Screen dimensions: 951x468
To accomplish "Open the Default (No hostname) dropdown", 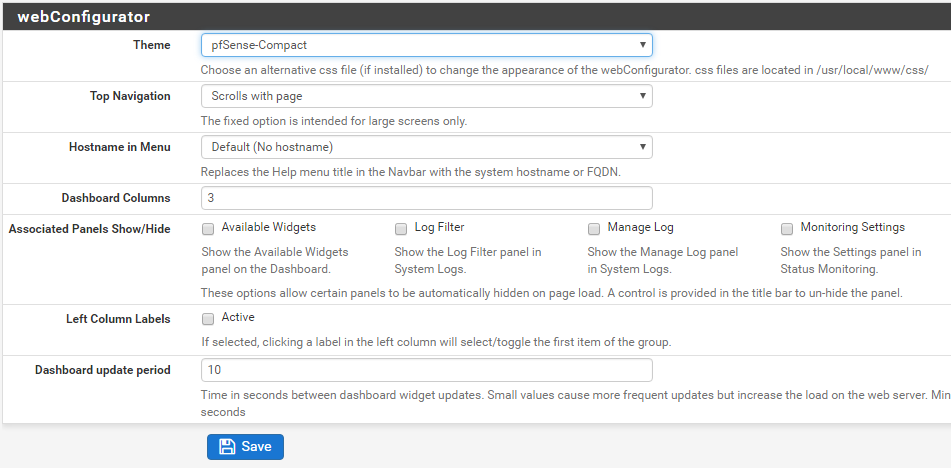I will 426,147.
